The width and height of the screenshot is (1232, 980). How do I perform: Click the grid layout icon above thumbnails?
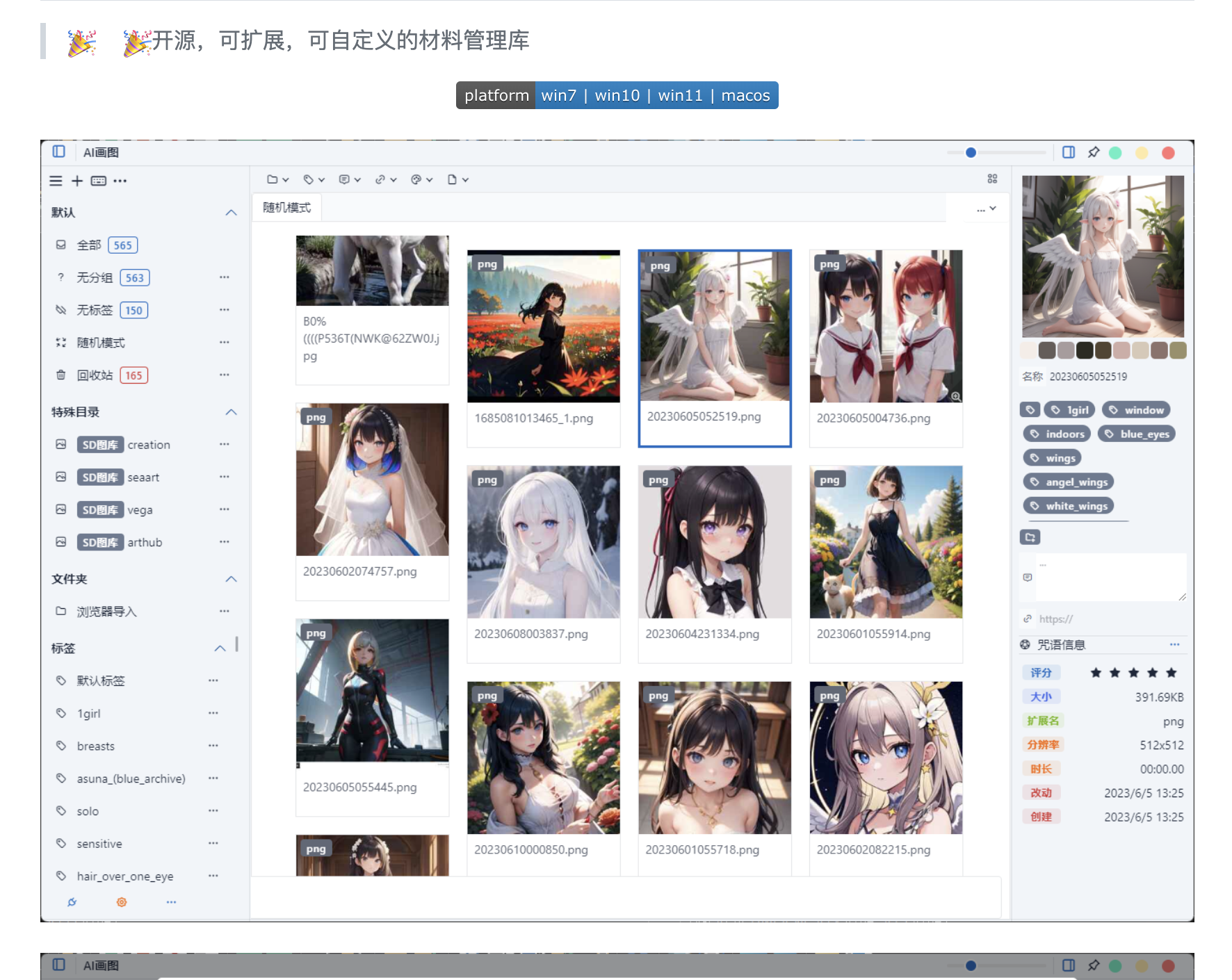tap(992, 179)
